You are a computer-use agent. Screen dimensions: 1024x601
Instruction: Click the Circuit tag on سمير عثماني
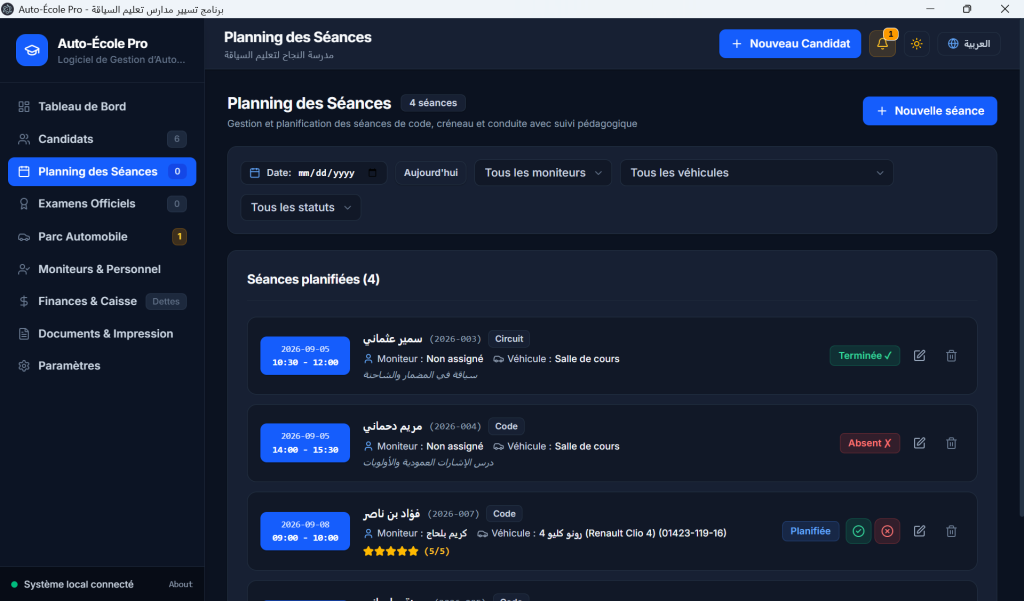(x=509, y=339)
